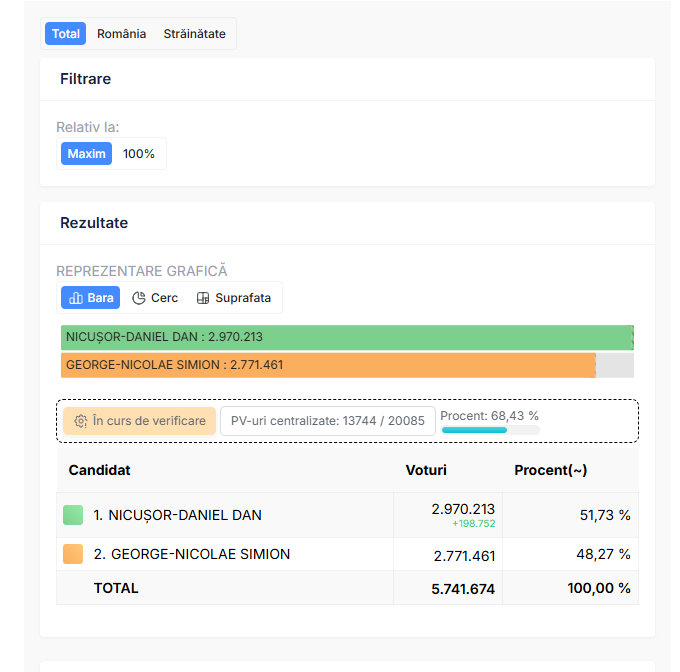Switch to the Străinătate tab
The width and height of the screenshot is (680, 672).
click(194, 34)
